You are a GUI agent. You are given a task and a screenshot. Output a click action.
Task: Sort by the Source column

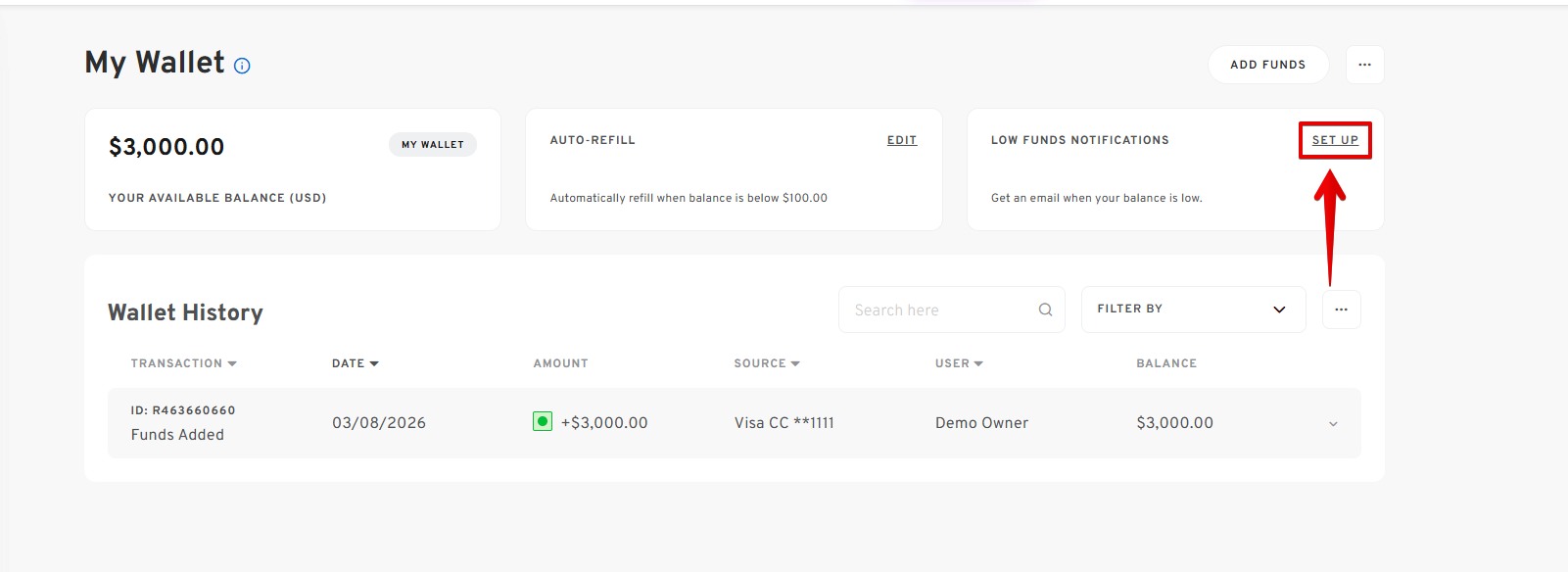(766, 363)
